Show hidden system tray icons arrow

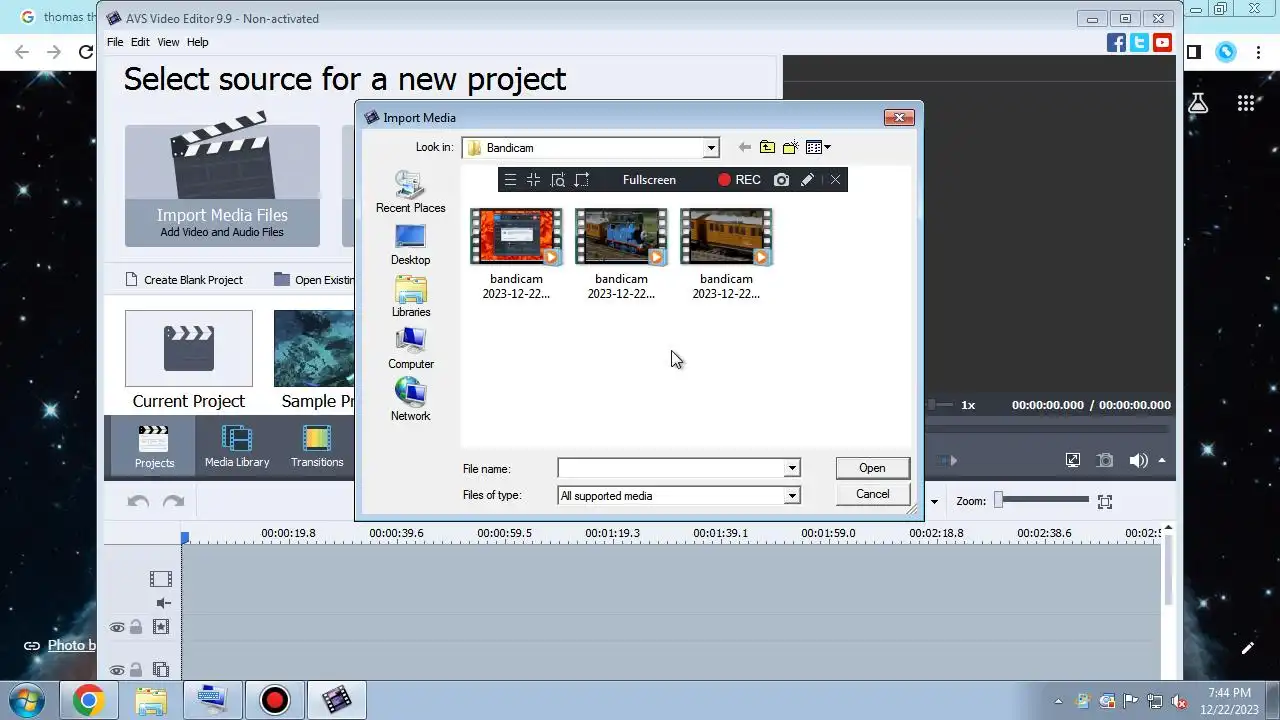1059,701
